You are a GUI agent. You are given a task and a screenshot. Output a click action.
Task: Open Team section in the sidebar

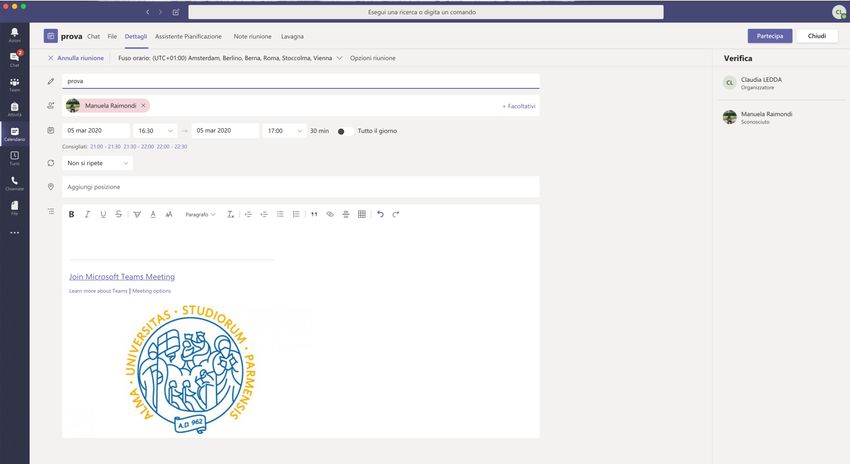14,84
